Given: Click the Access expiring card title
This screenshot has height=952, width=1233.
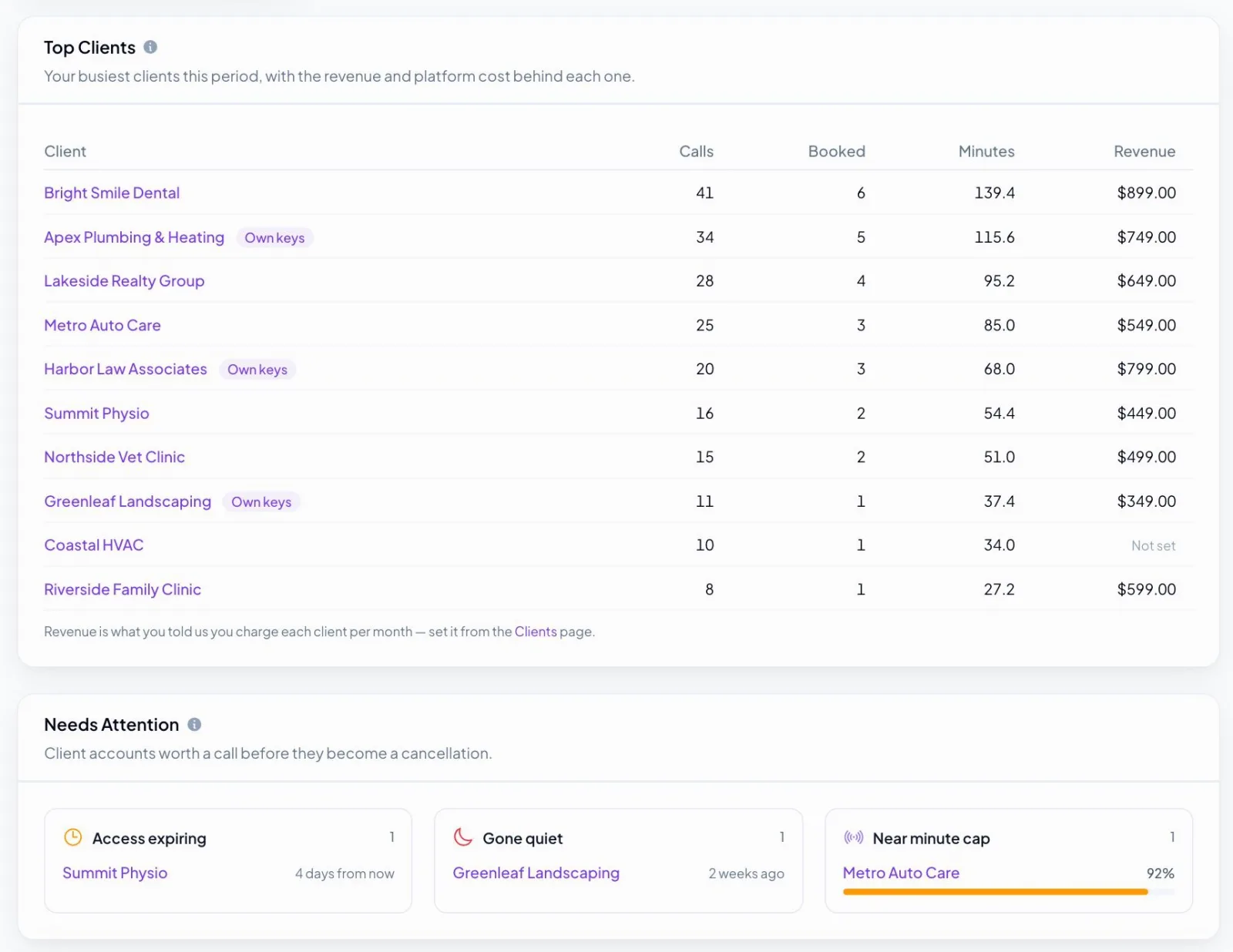Looking at the screenshot, I should point(149,838).
